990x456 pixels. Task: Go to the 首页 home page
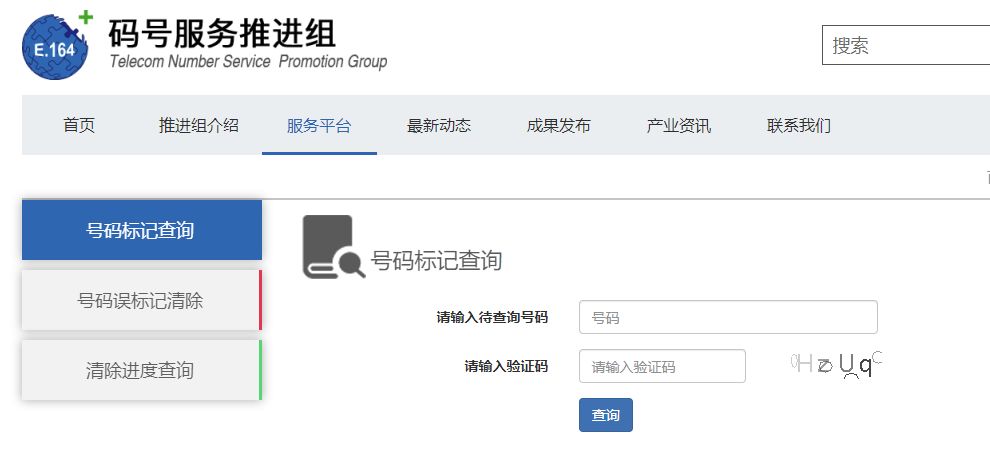tap(79, 126)
